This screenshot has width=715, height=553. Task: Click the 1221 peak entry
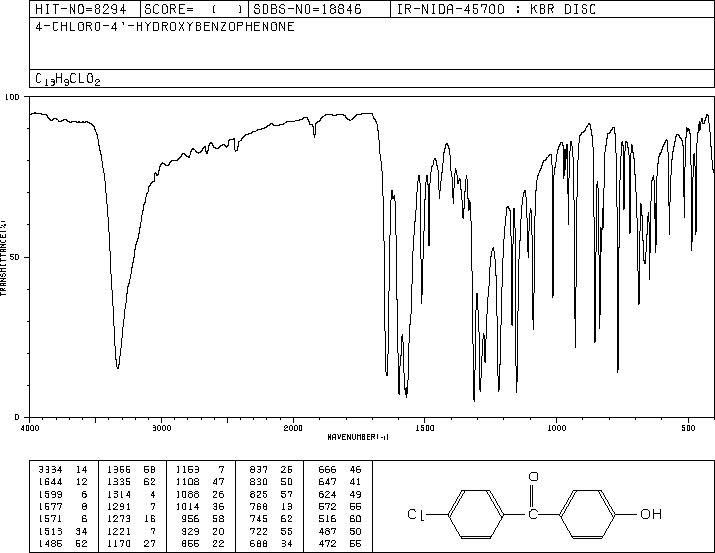click(131, 531)
